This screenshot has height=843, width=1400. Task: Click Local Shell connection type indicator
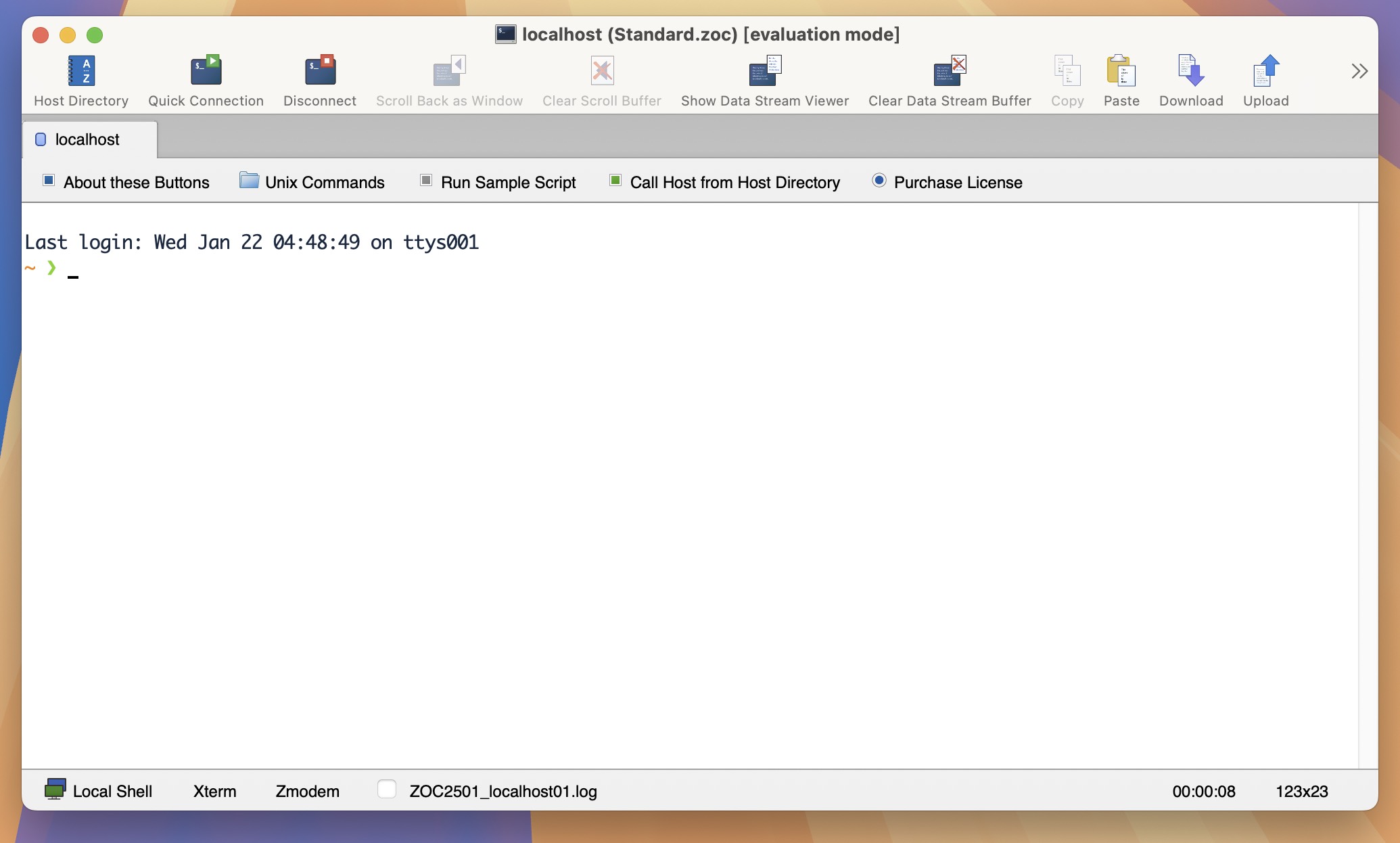tap(99, 791)
